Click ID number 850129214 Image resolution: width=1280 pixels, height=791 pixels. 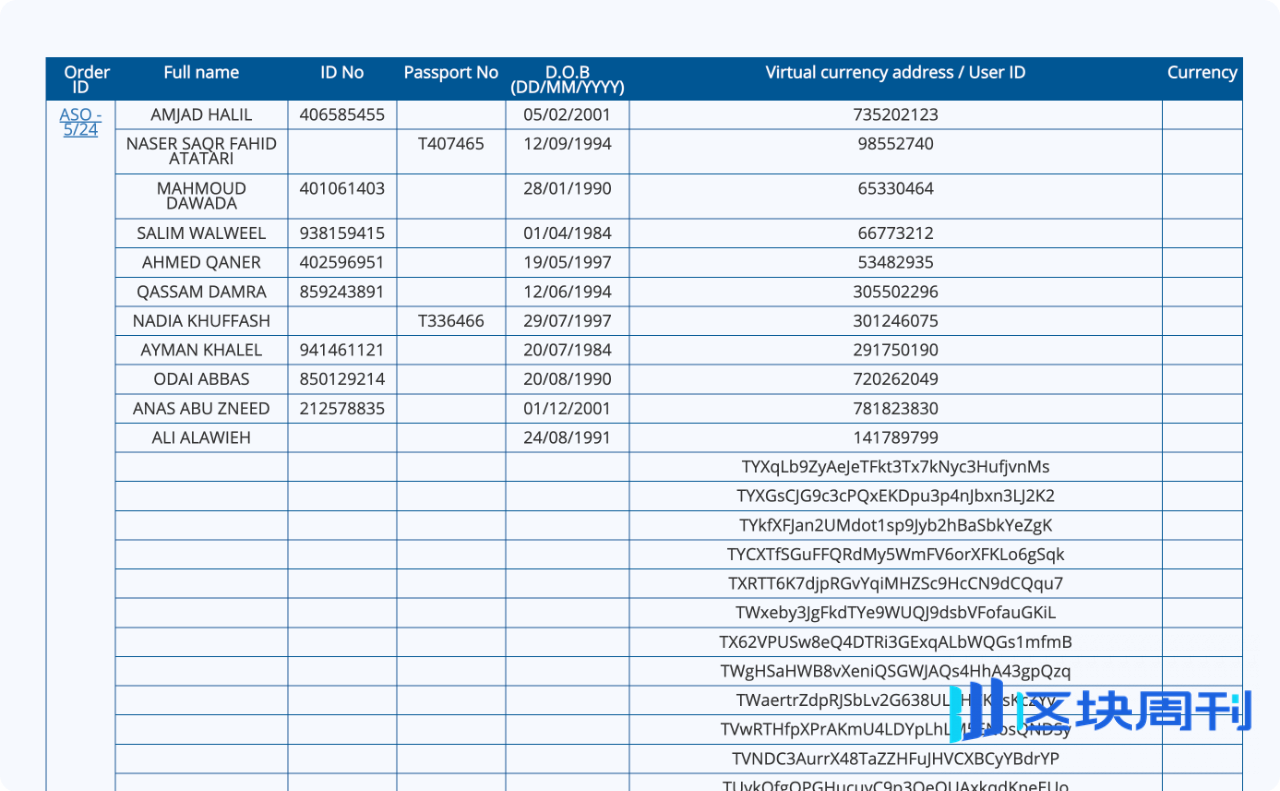point(342,379)
